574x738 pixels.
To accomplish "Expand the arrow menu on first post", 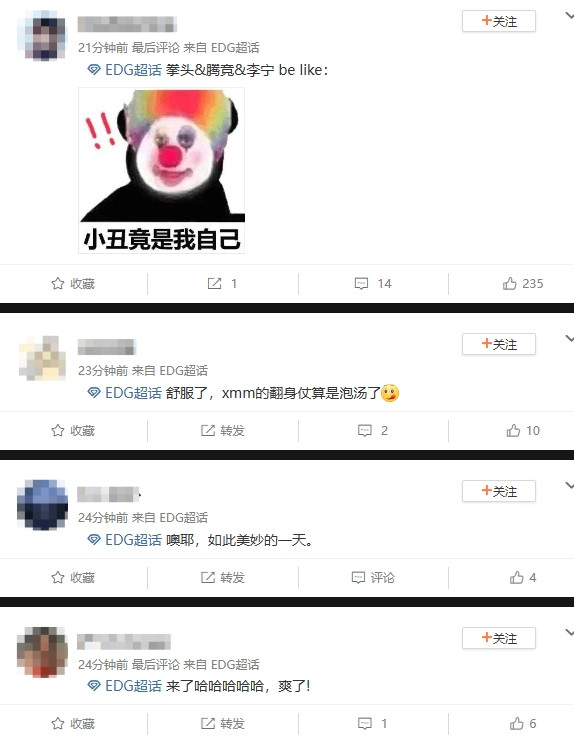I will point(569,16).
